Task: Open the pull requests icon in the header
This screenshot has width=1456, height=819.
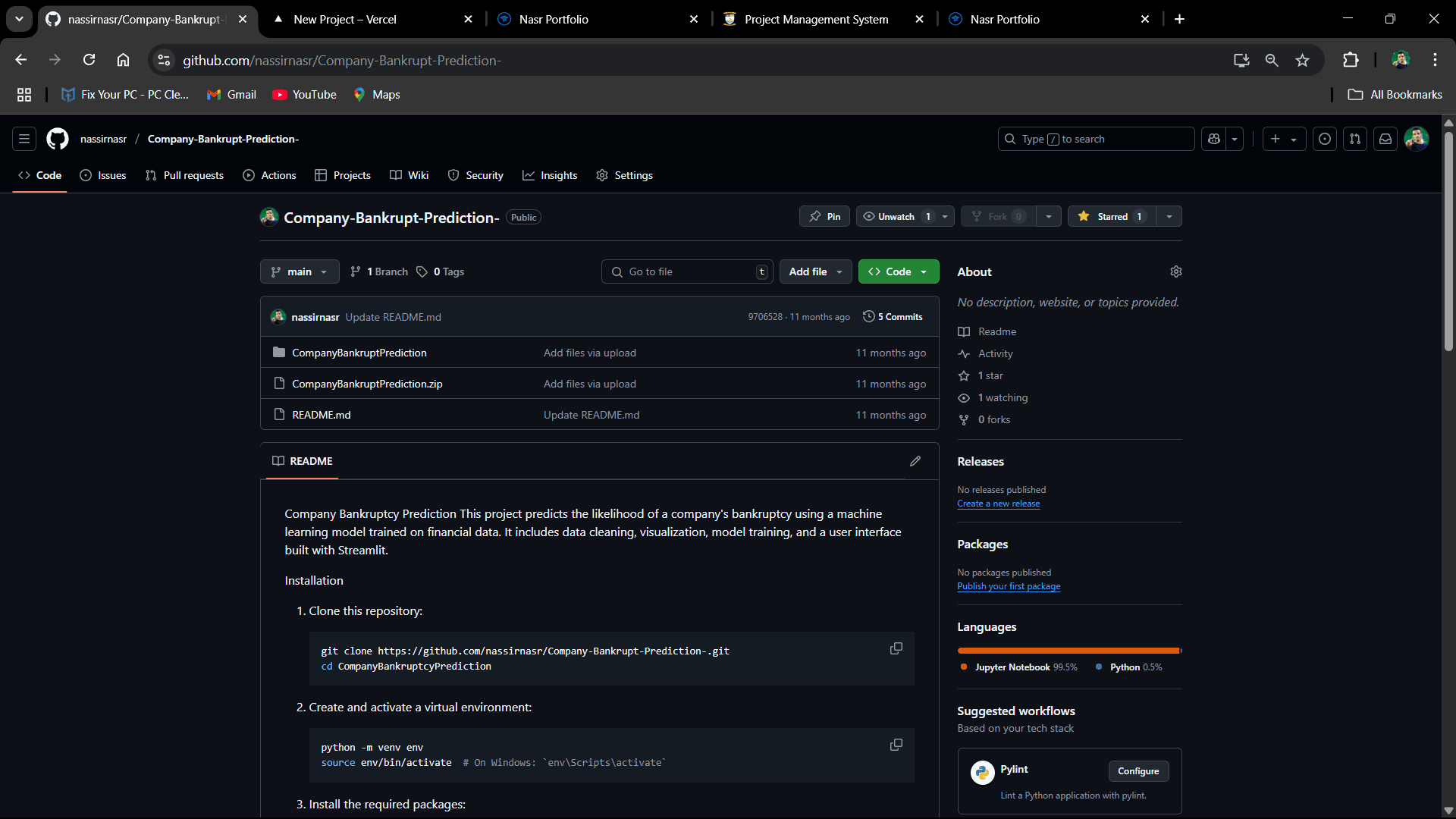Action: [1355, 139]
